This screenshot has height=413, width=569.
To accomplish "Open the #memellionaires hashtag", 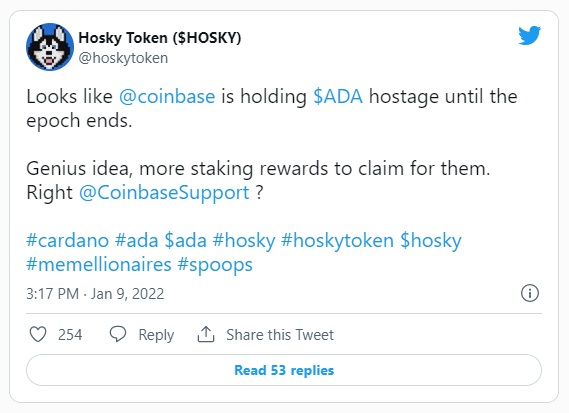I will (99, 264).
